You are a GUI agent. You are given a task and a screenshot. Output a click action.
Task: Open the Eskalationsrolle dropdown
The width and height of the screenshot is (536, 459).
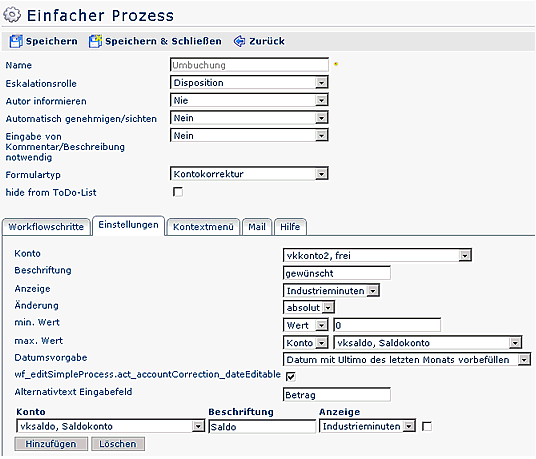tap(249, 83)
